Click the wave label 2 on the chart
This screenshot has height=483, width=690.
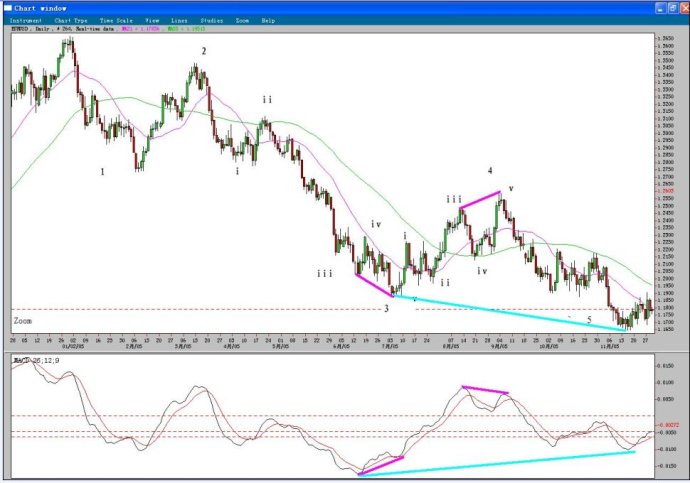[204, 50]
